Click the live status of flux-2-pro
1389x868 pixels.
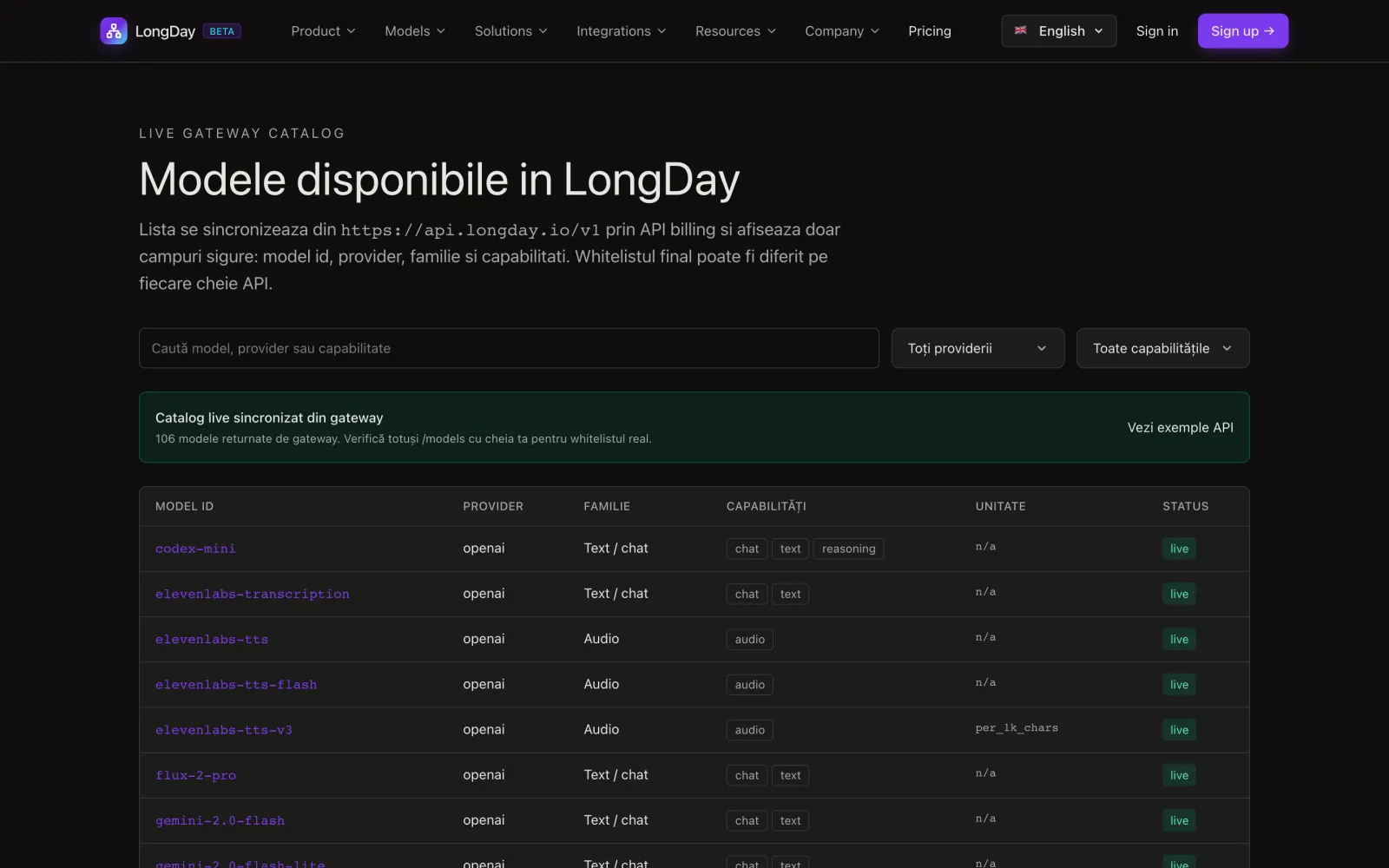tap(1179, 775)
